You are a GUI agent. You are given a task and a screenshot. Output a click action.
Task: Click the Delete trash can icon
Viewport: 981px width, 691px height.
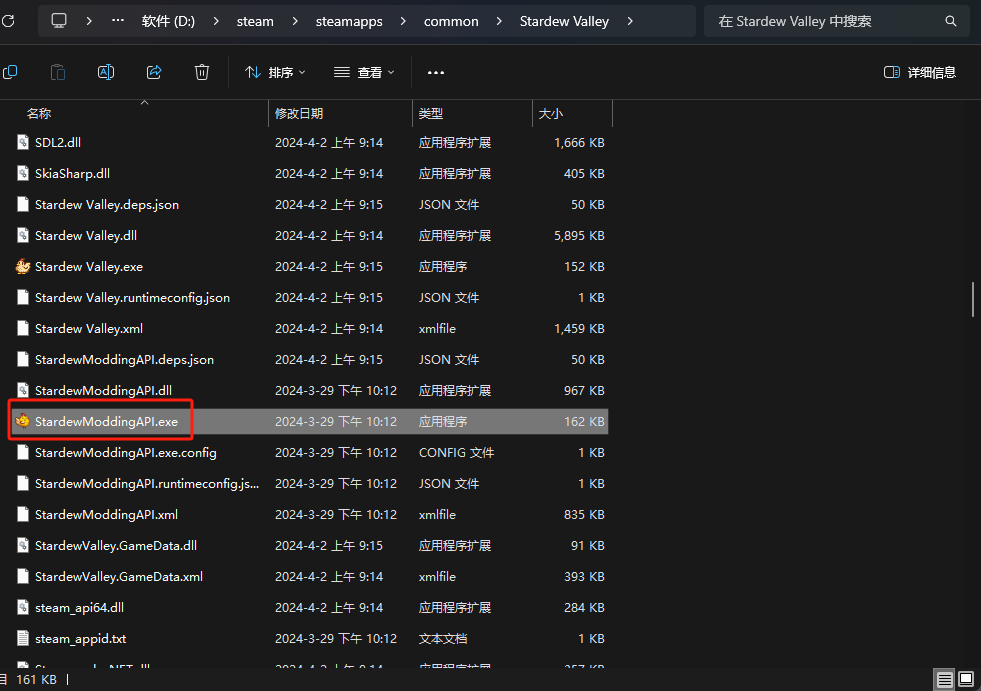[x=202, y=72]
